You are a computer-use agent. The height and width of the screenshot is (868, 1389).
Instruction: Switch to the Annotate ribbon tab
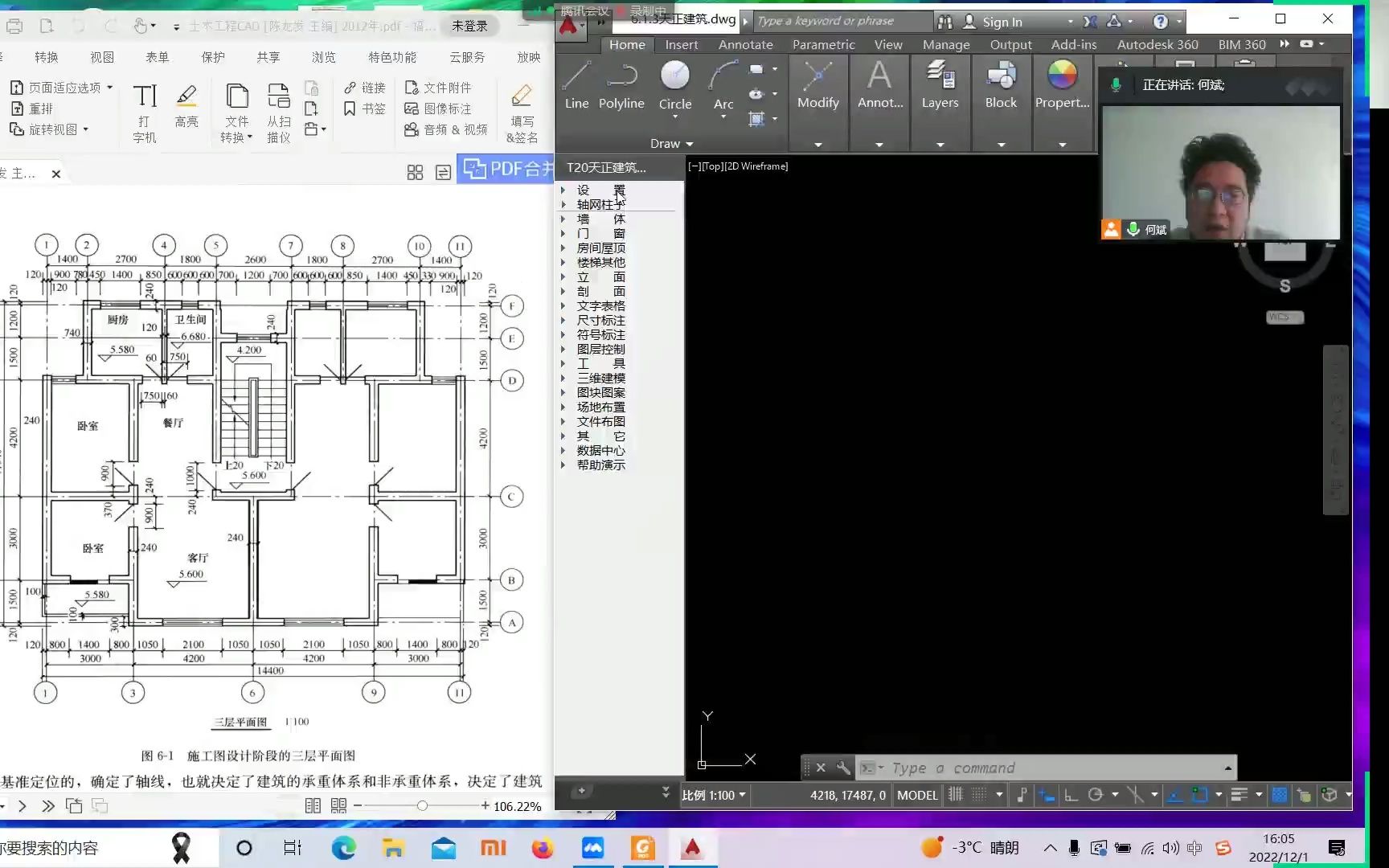point(745,44)
